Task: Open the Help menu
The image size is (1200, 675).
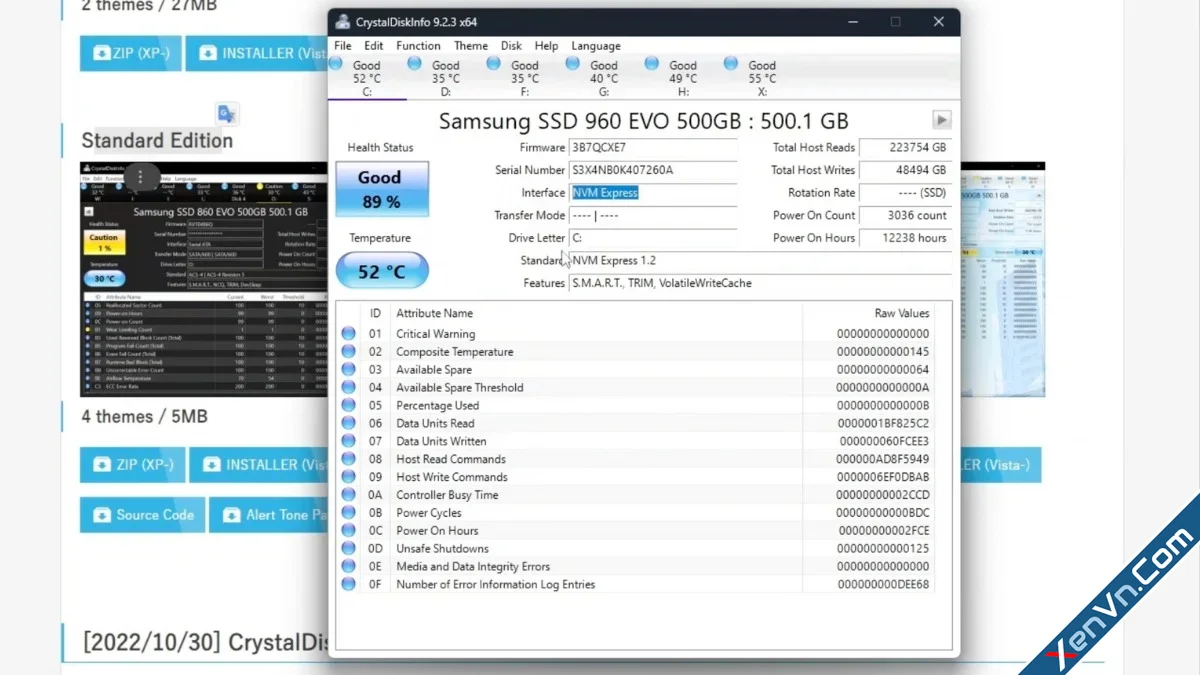Action: [546, 46]
